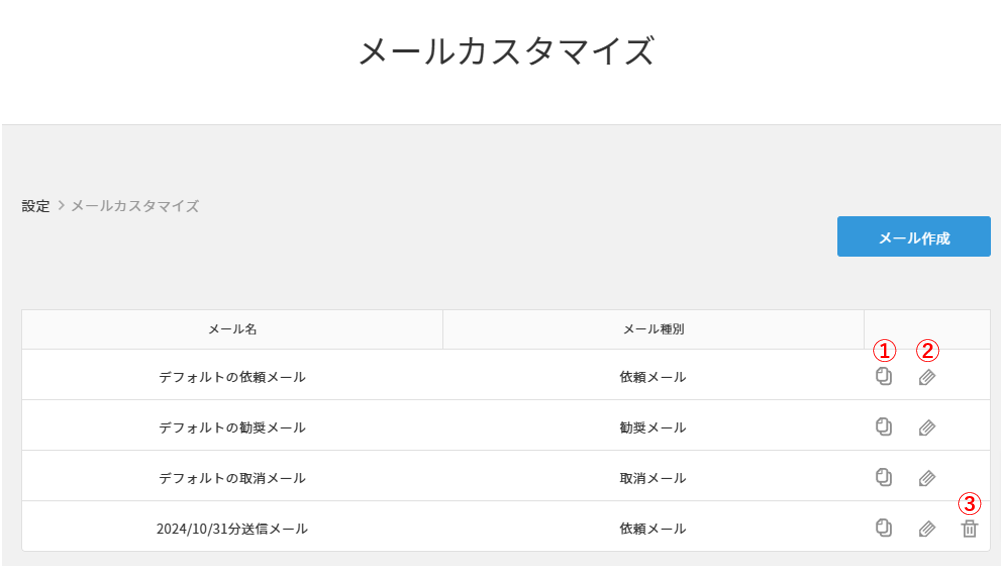
Task: Click the メール名 column header
Action: (x=232, y=329)
